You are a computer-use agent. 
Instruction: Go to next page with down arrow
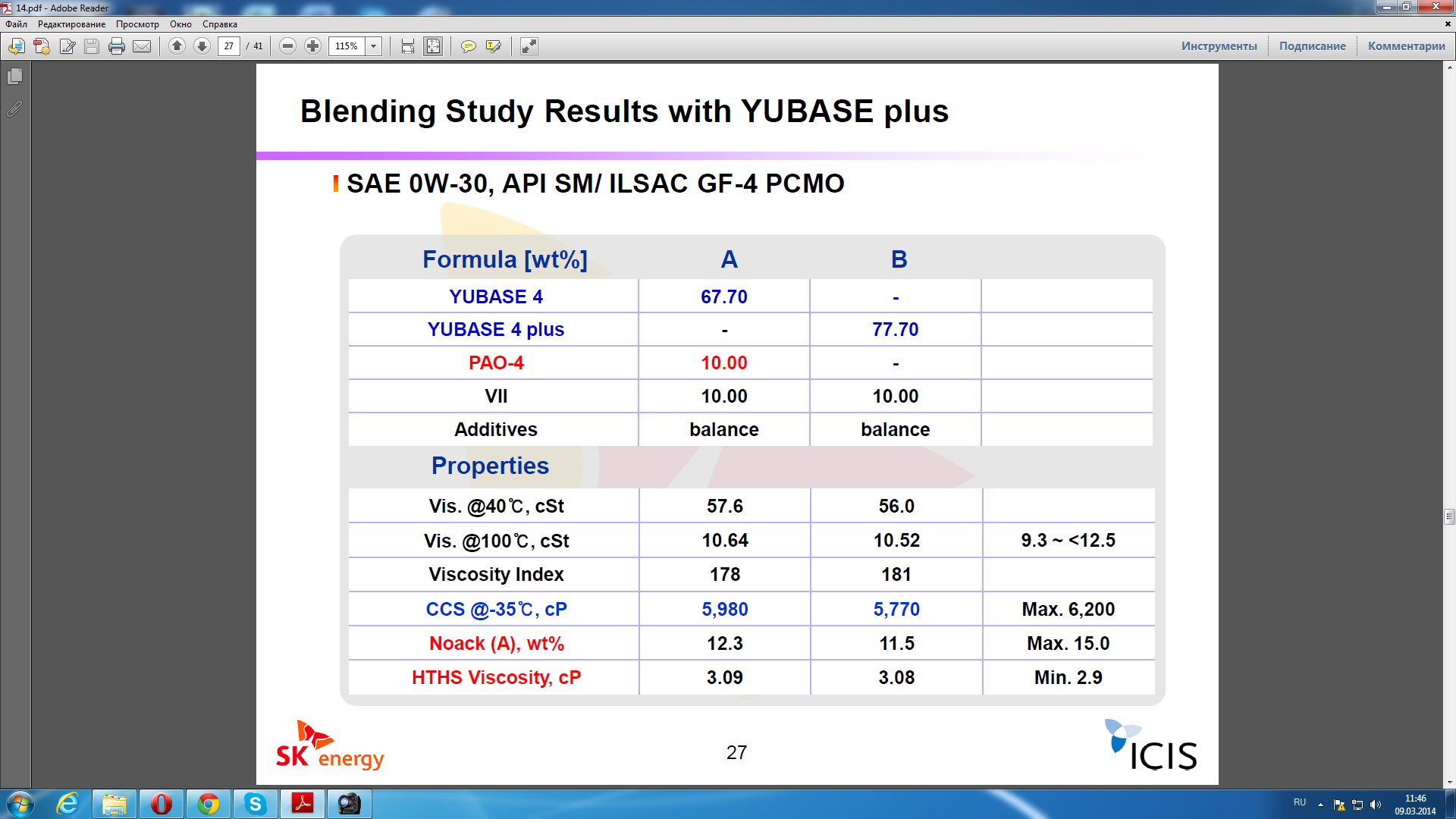[202, 46]
